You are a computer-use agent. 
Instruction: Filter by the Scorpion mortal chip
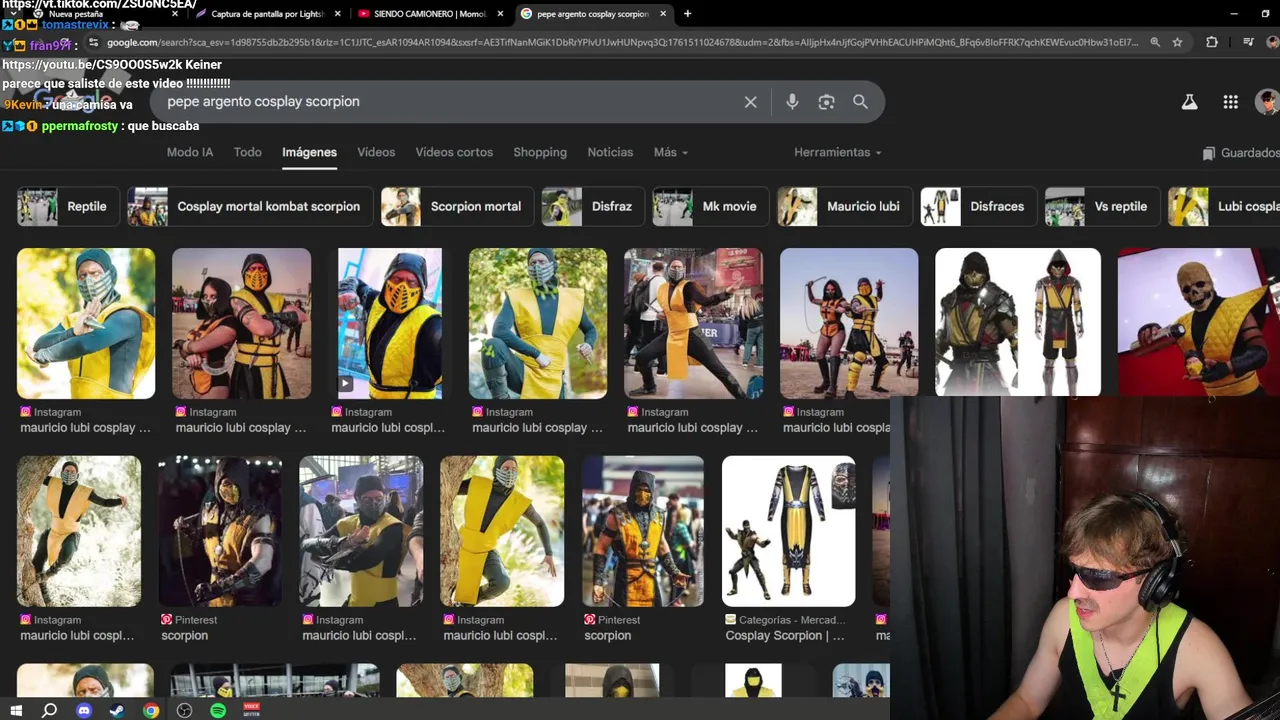click(456, 207)
